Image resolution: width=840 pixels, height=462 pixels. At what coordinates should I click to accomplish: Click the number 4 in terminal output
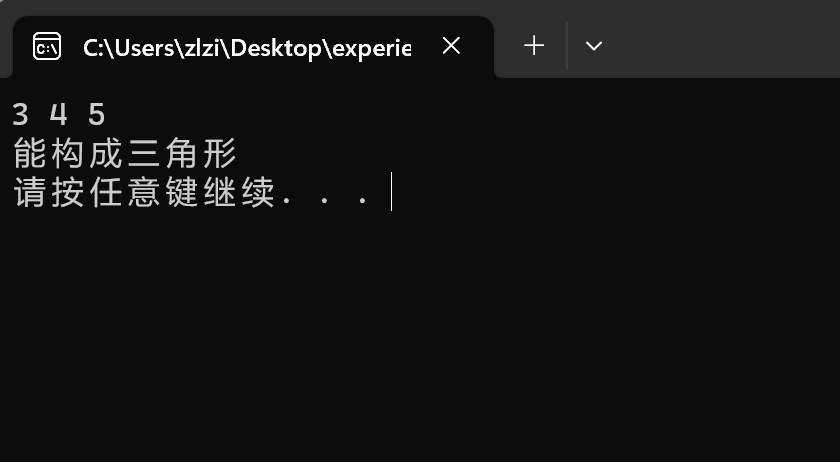click(x=58, y=115)
